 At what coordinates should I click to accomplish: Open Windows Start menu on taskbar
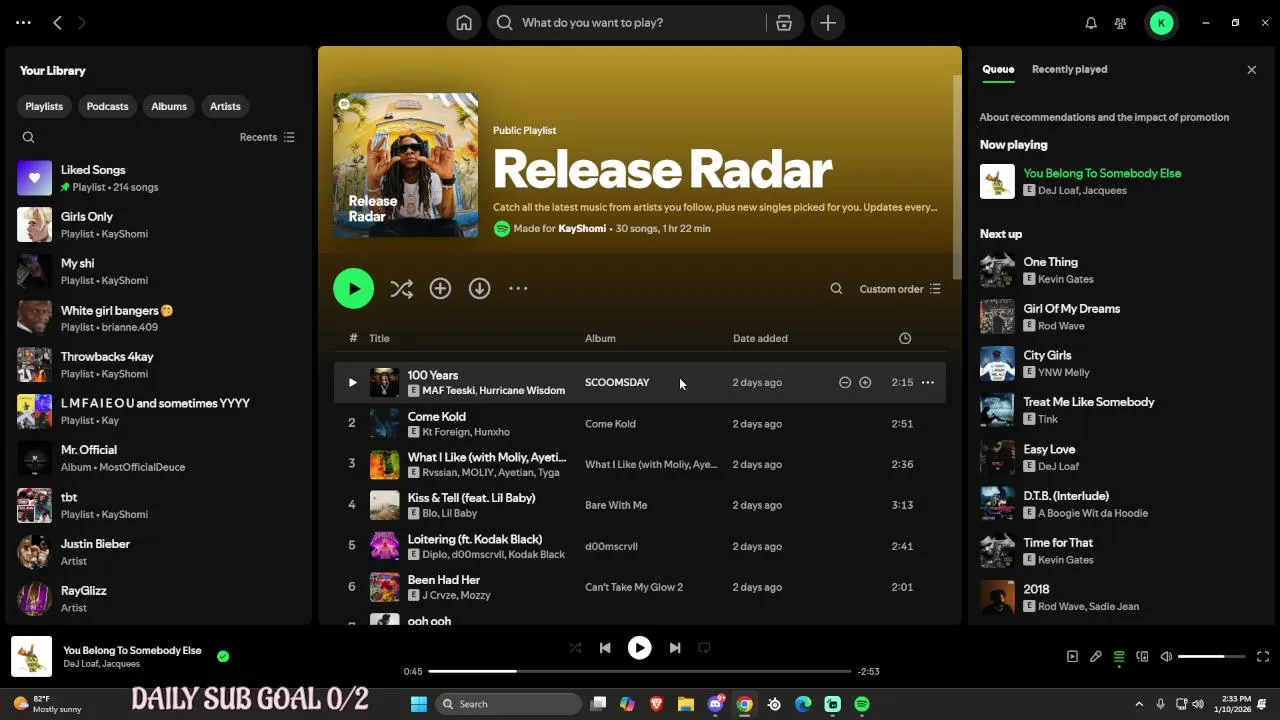[419, 704]
